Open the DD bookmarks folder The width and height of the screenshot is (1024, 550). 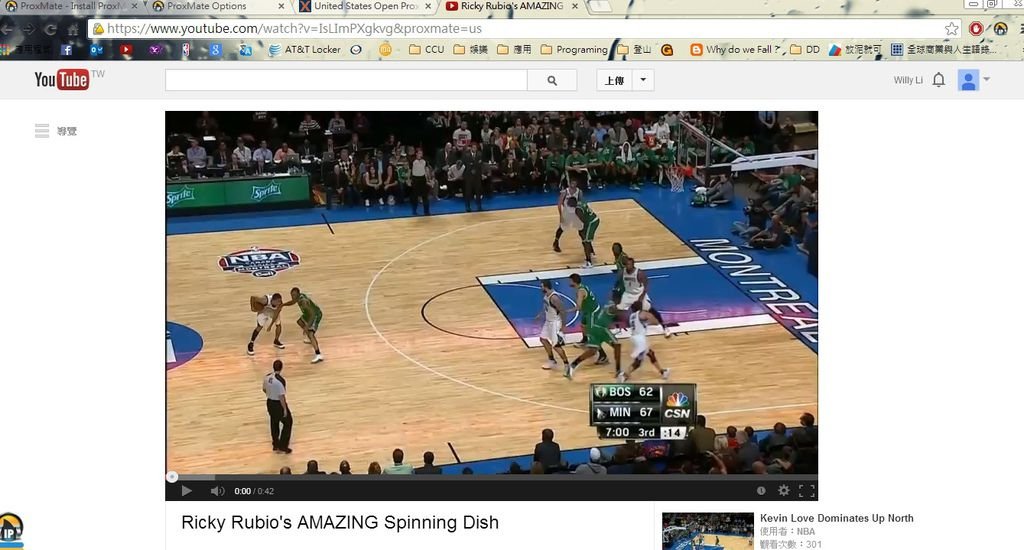pyautogui.click(x=805, y=50)
